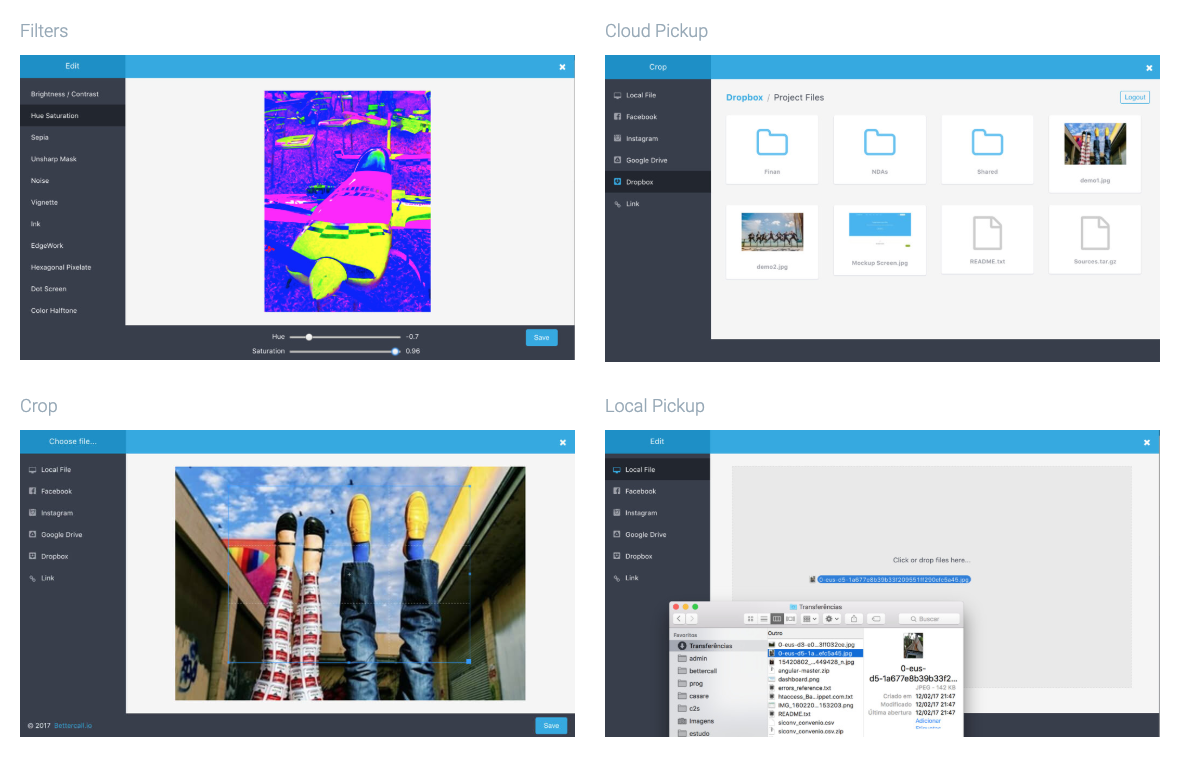
Task: Open the NDAs folder
Action: click(x=880, y=150)
